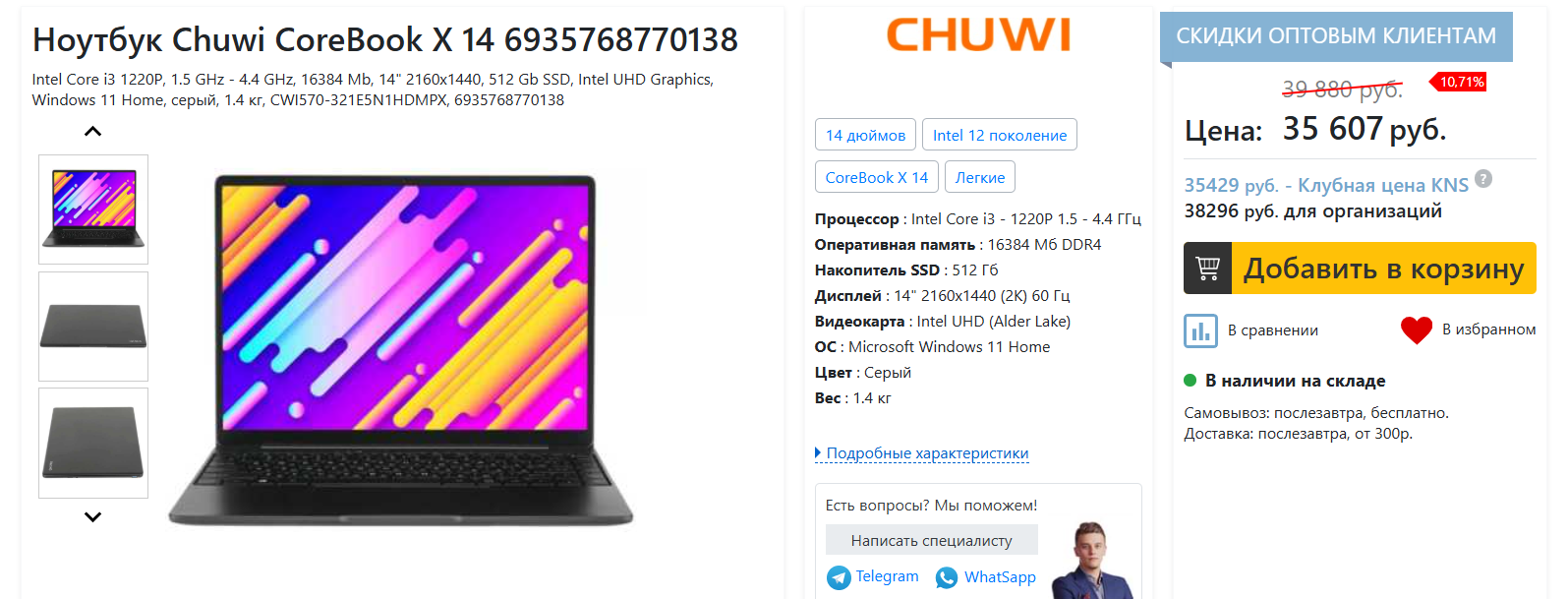This screenshot has height=599, width=1568.
Task: Select the 14 дюймов tag
Action: coord(865,135)
